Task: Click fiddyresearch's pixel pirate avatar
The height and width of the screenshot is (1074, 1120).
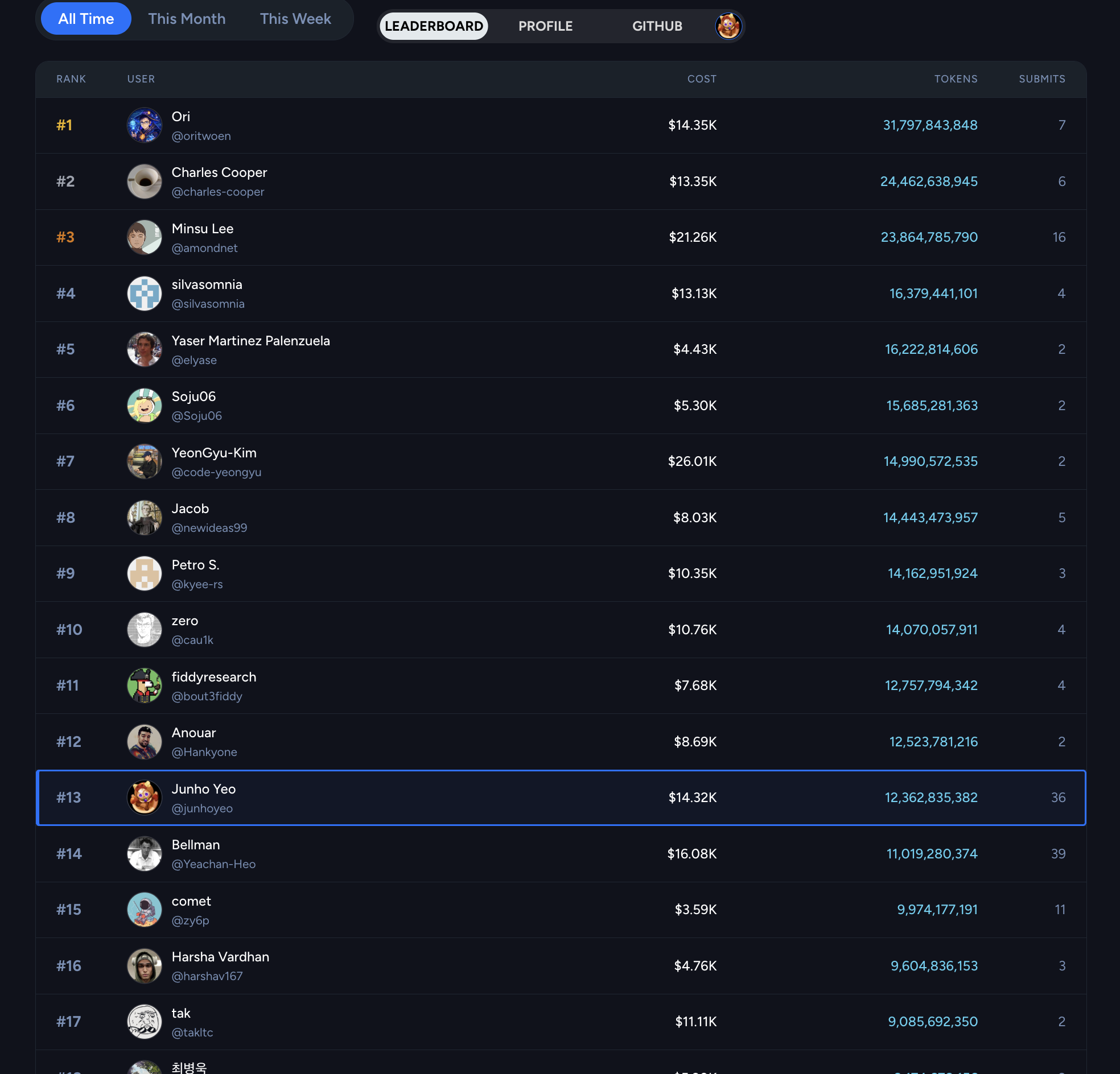Action: tap(144, 685)
